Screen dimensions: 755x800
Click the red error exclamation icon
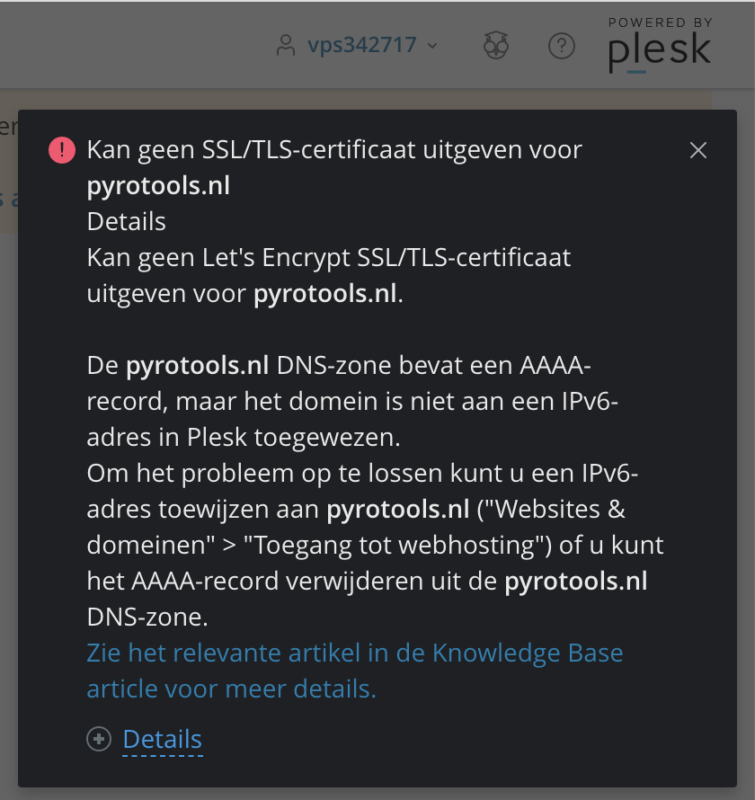click(x=62, y=150)
